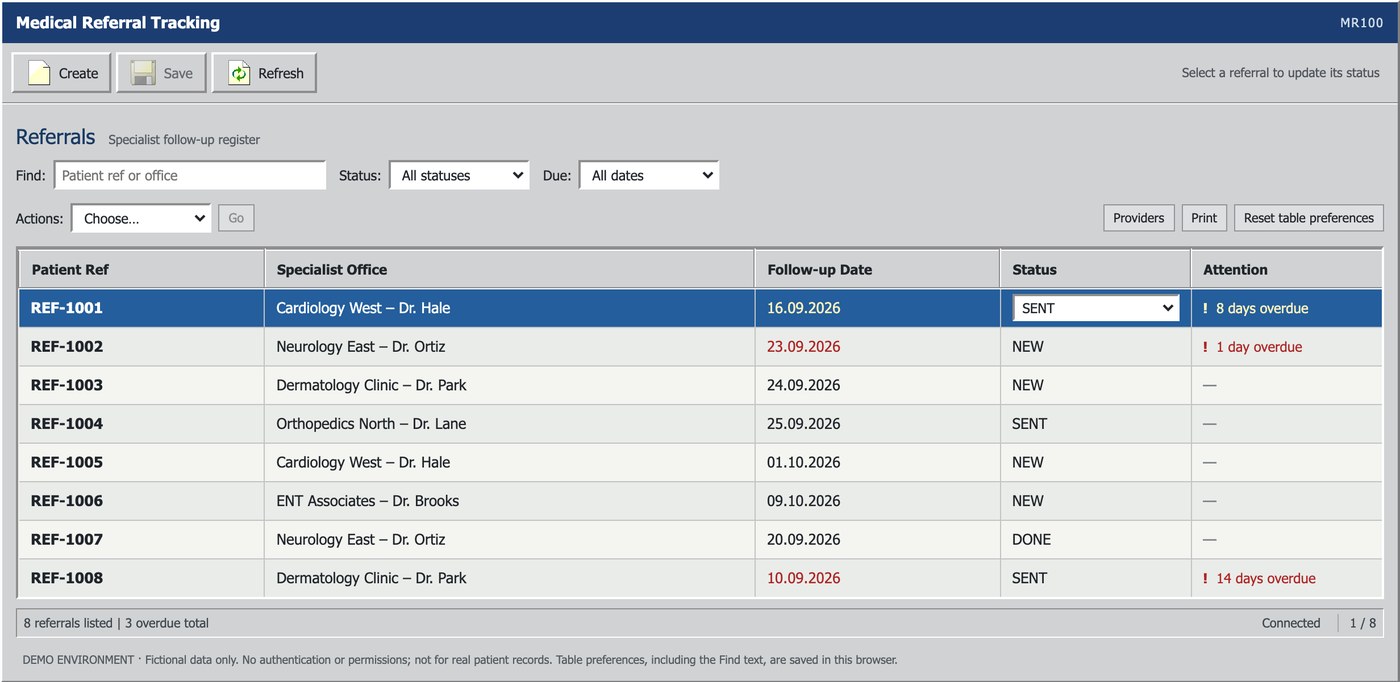Open the Providers button
Viewport: 1400px width, 682px height.
1138,218
